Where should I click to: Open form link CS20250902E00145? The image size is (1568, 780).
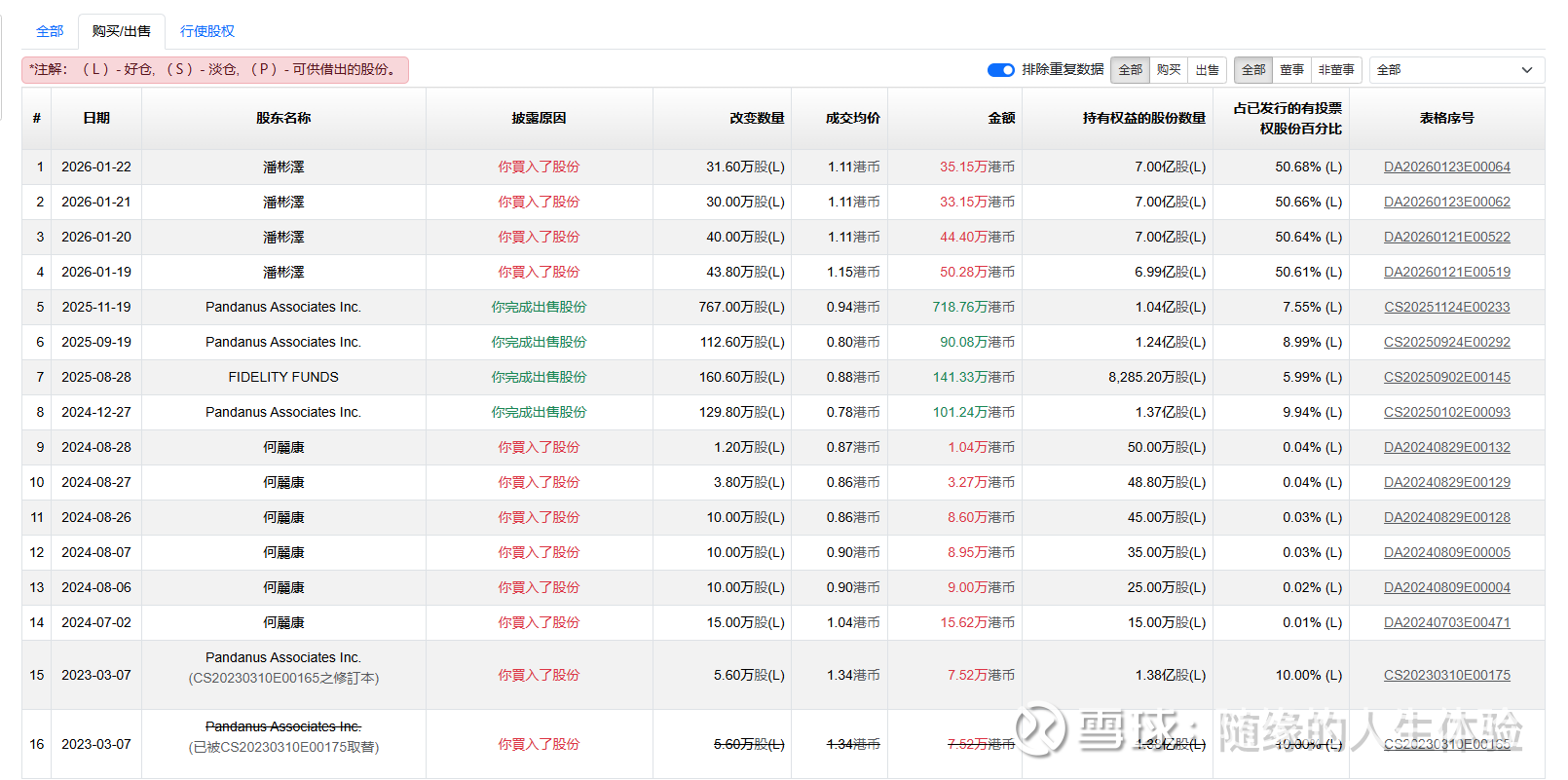coord(1446,378)
